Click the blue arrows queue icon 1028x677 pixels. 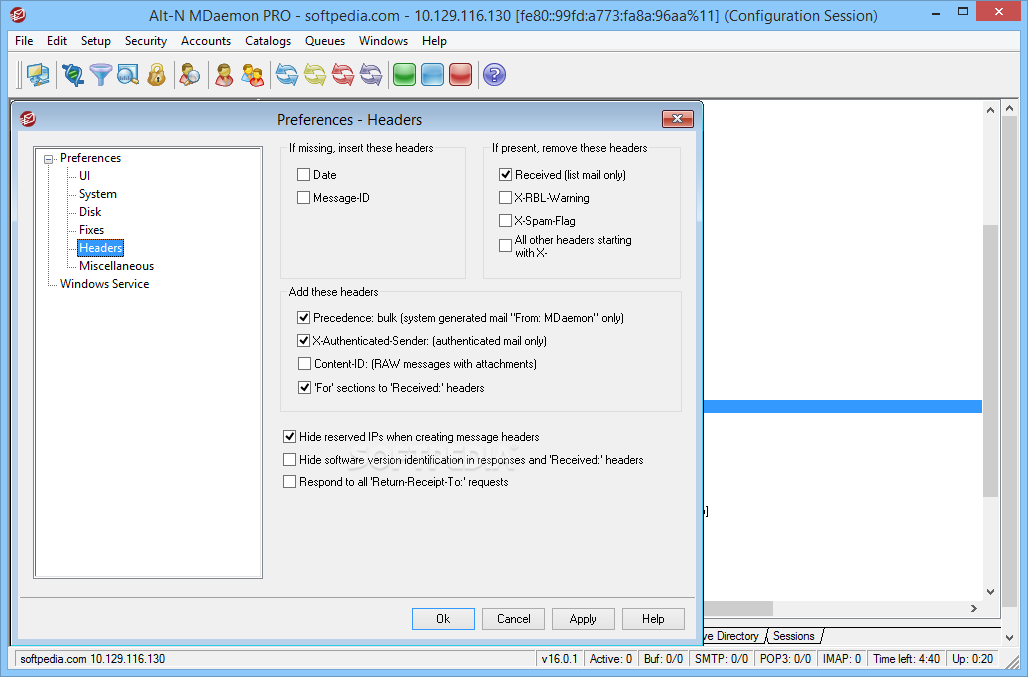point(287,75)
